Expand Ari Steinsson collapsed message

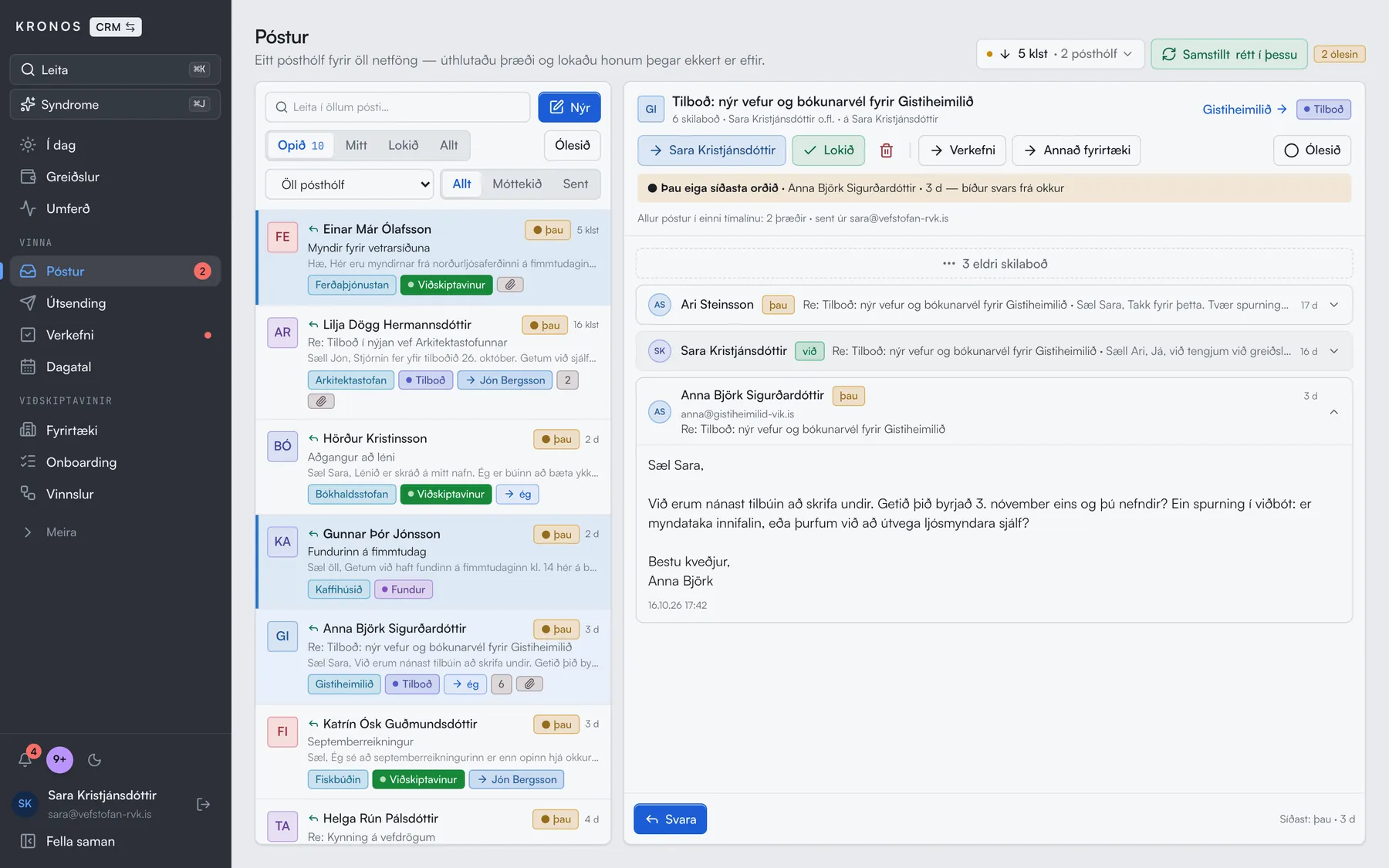[994, 305]
